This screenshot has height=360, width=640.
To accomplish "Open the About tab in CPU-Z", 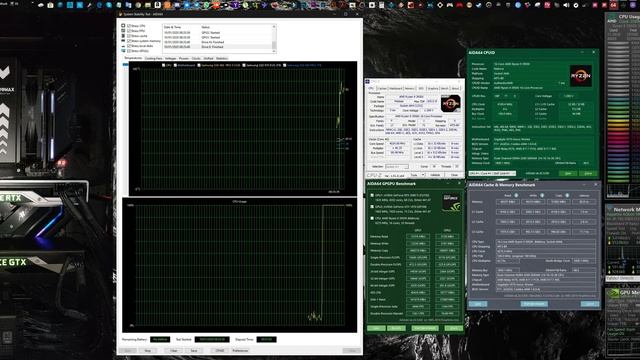I will click(x=456, y=88).
